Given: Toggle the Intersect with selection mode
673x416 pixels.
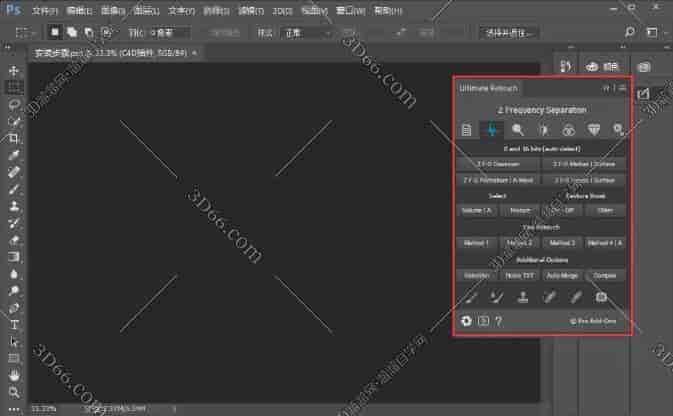Looking at the screenshot, I should [x=106, y=32].
